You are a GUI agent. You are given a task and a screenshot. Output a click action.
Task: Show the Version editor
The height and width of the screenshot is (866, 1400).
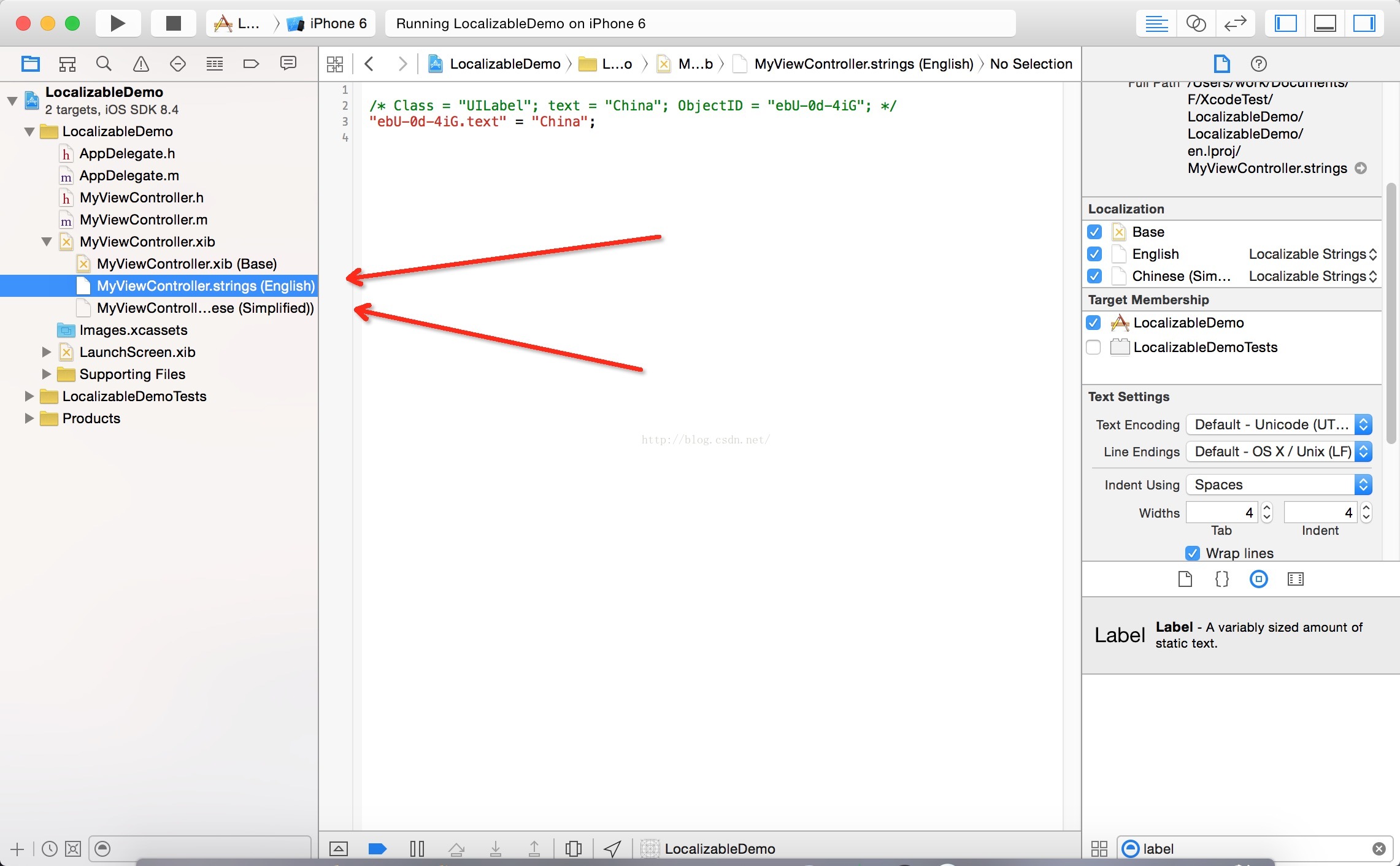(1235, 23)
